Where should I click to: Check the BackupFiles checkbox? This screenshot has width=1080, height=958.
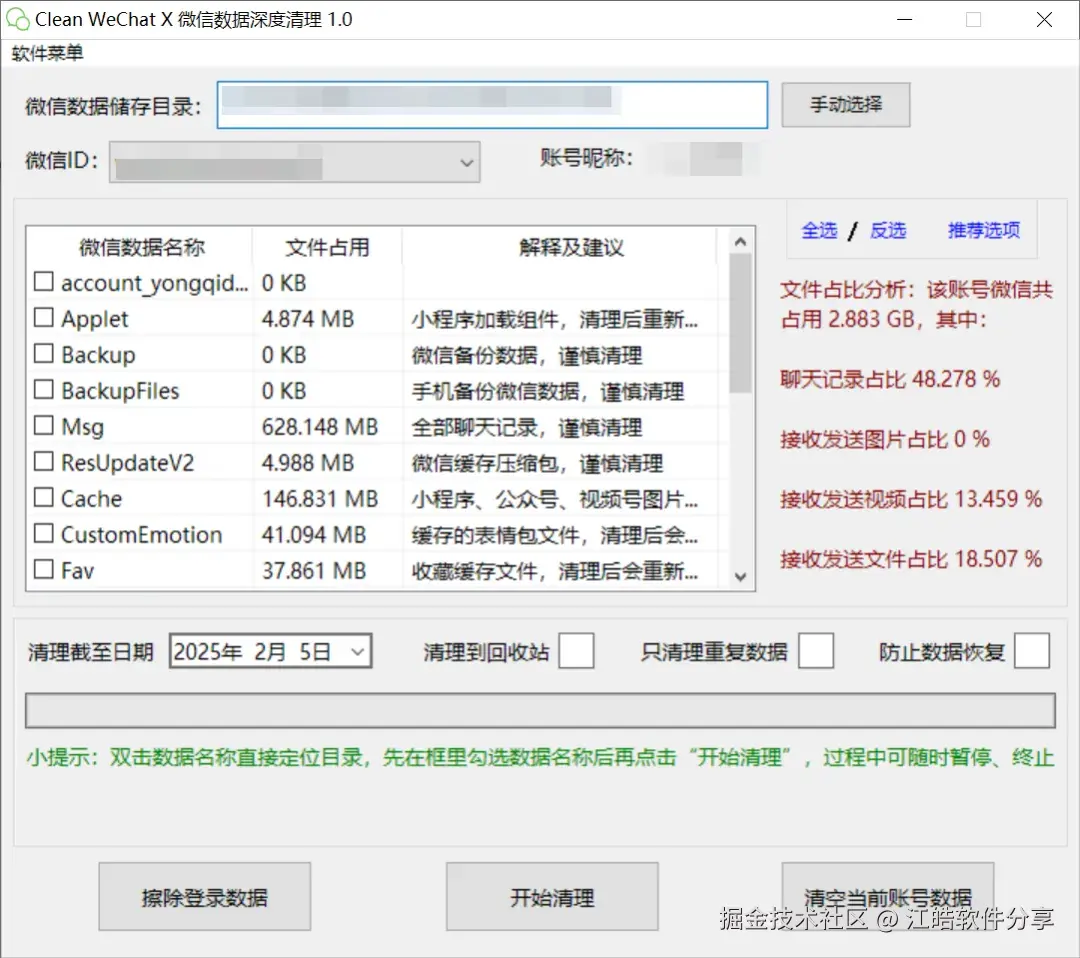pos(43,390)
